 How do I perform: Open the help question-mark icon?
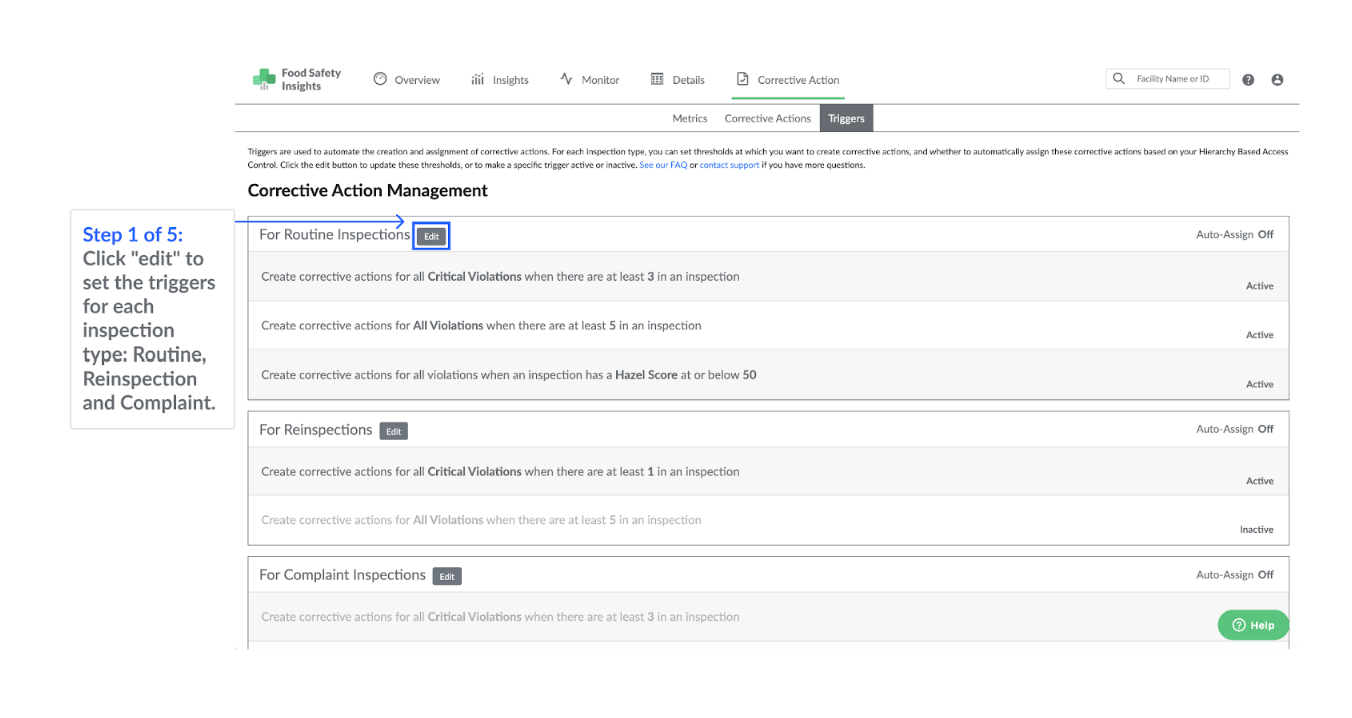(1248, 79)
